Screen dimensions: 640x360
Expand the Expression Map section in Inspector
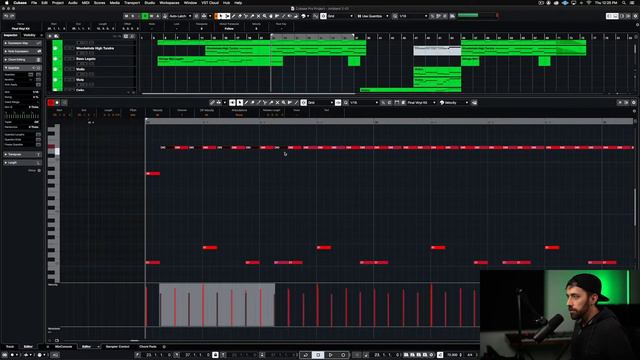tap(22, 43)
